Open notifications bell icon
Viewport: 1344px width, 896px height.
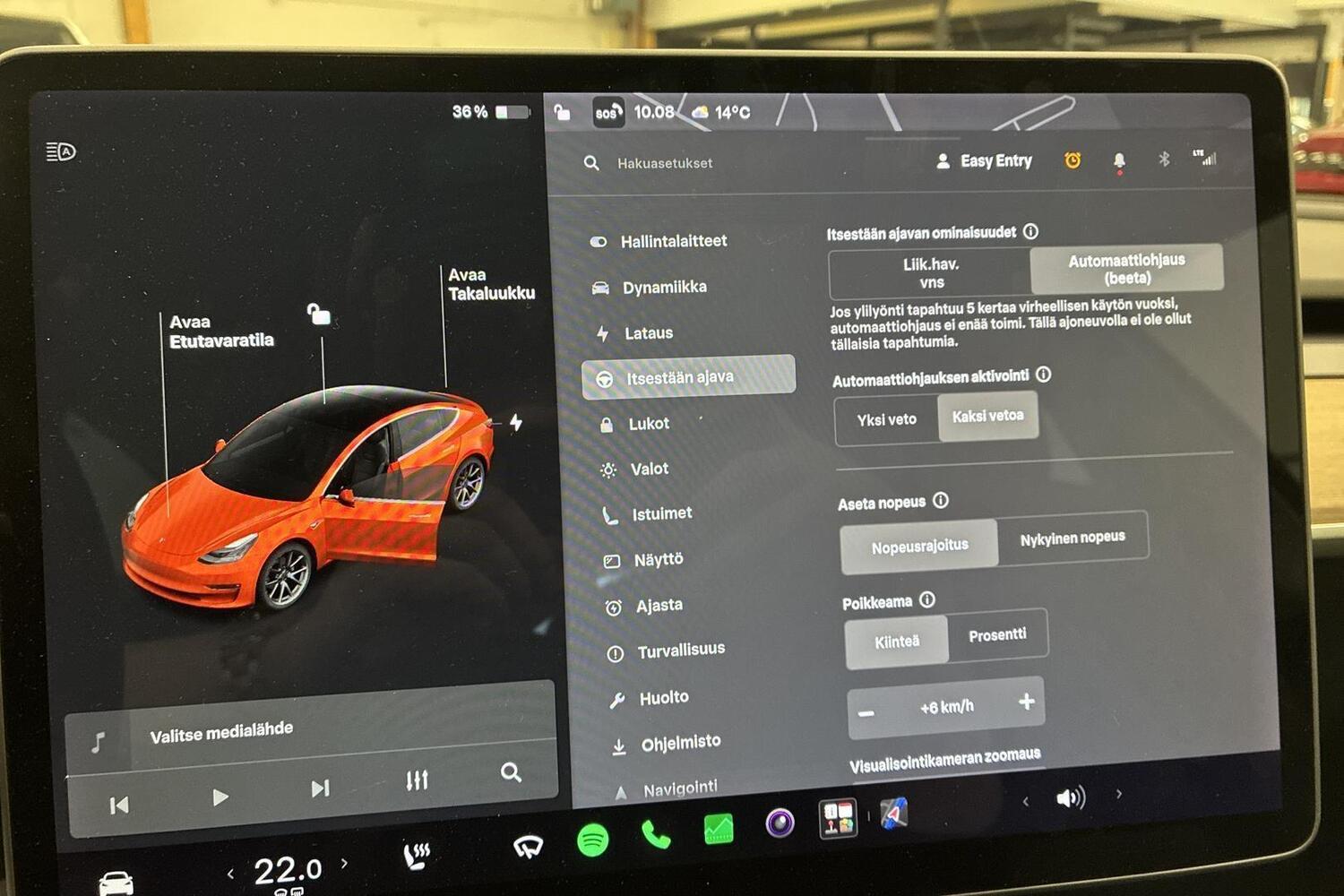click(1119, 160)
